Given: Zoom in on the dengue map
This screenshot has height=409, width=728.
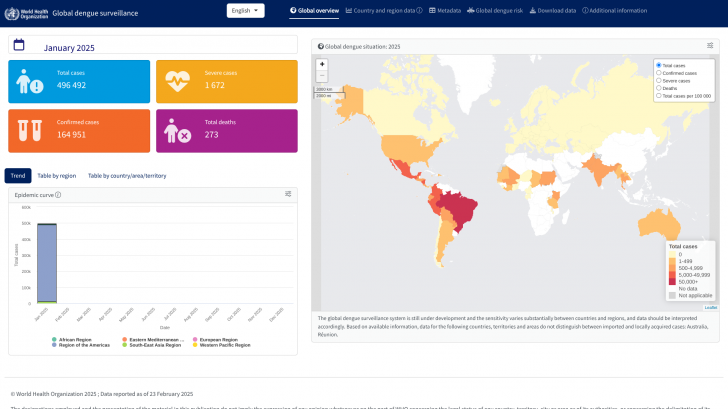Looking at the screenshot, I should (322, 65).
